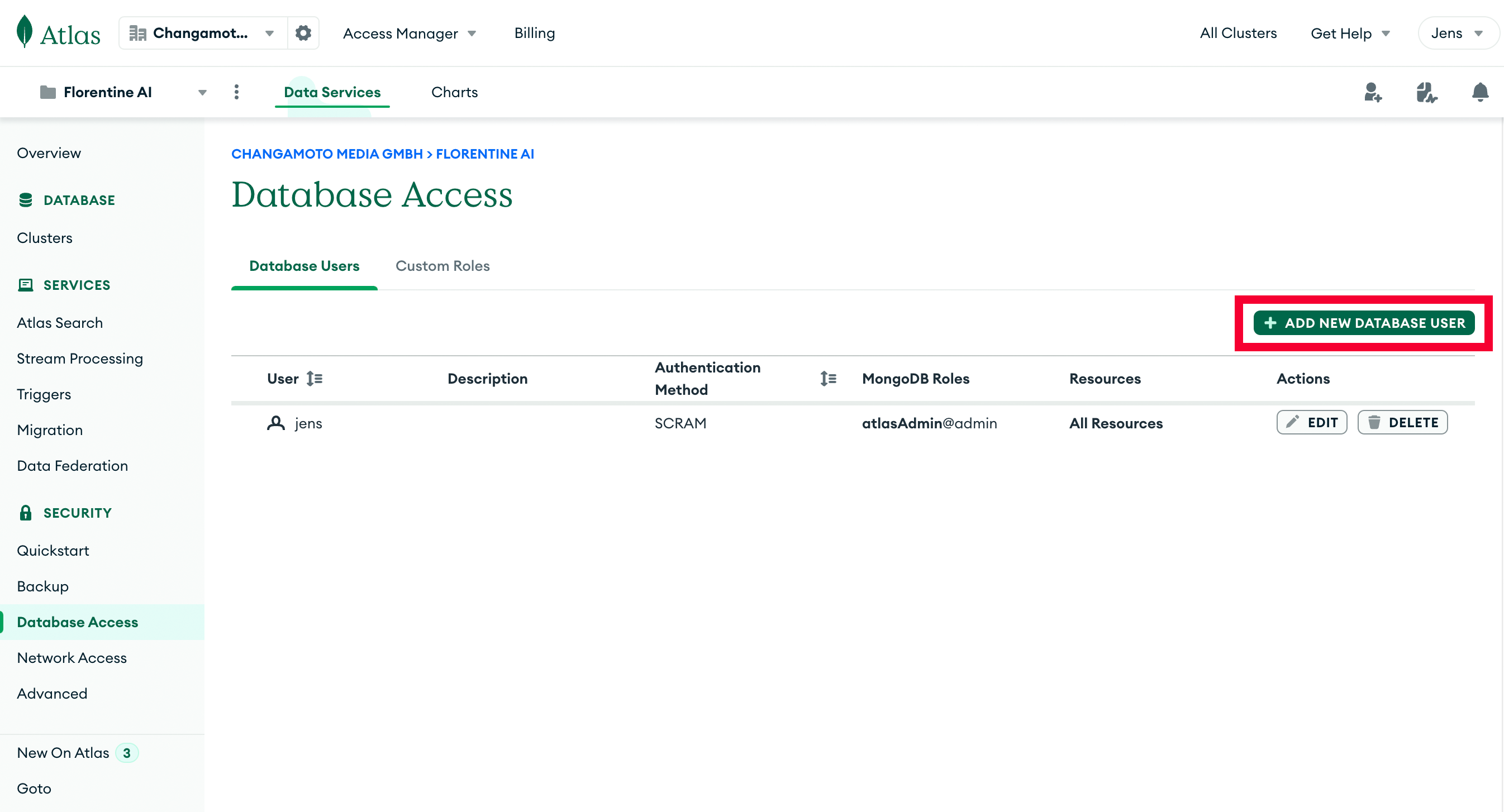Open Network Access in sidebar
The height and width of the screenshot is (812, 1504).
click(x=72, y=658)
